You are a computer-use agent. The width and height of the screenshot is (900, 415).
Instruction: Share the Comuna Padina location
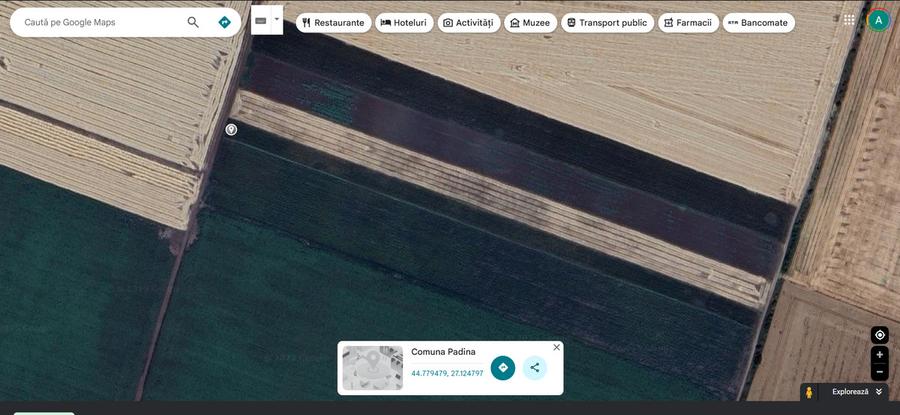tap(535, 368)
